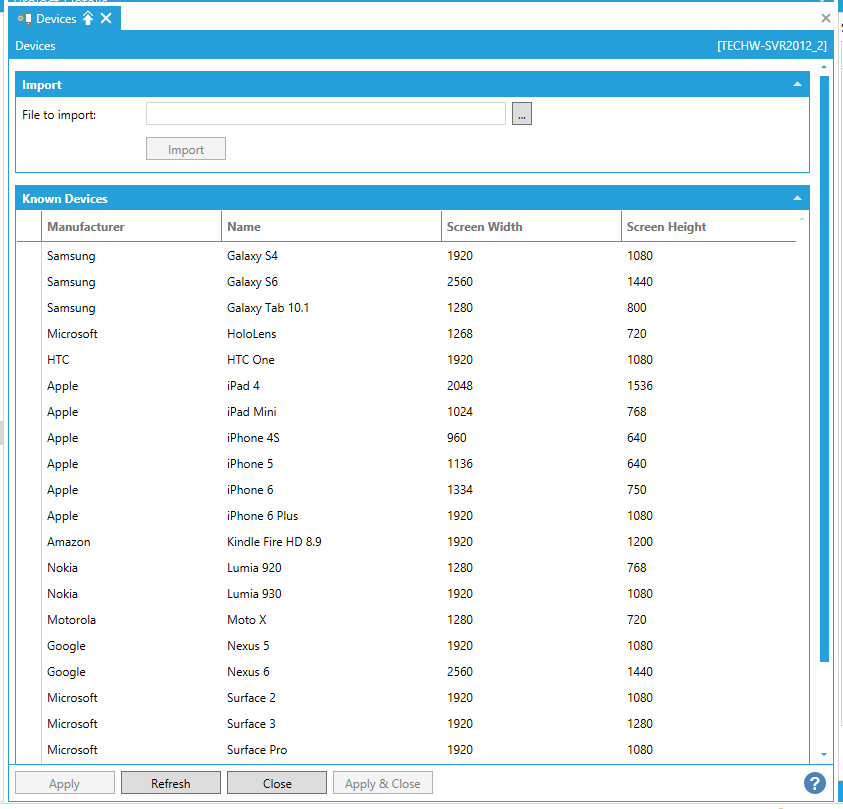Select the Devices tab label

pos(56,19)
